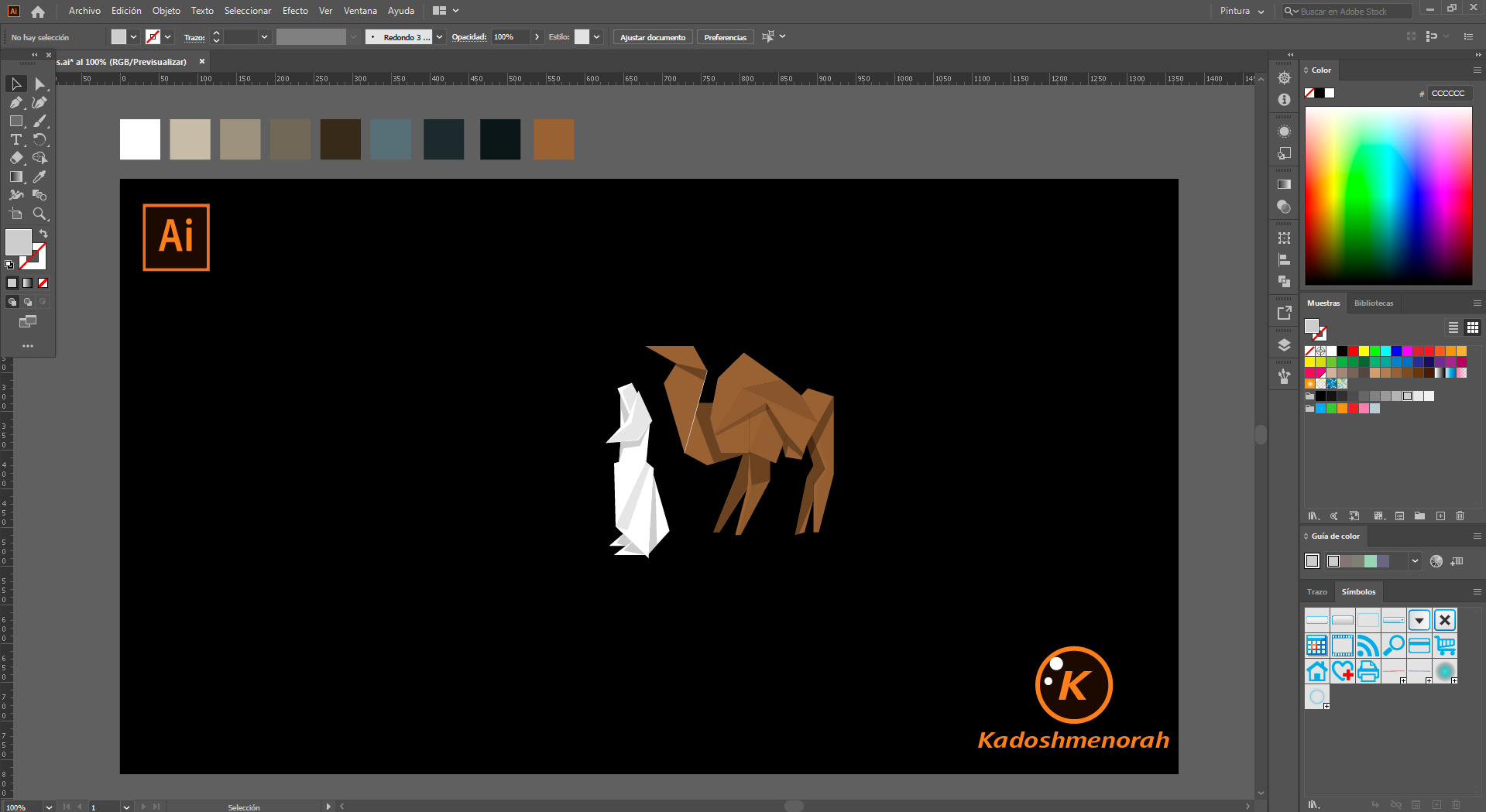Screen dimensions: 1486x812
Task: Enable Draw Normal mode
Action: click(12, 302)
